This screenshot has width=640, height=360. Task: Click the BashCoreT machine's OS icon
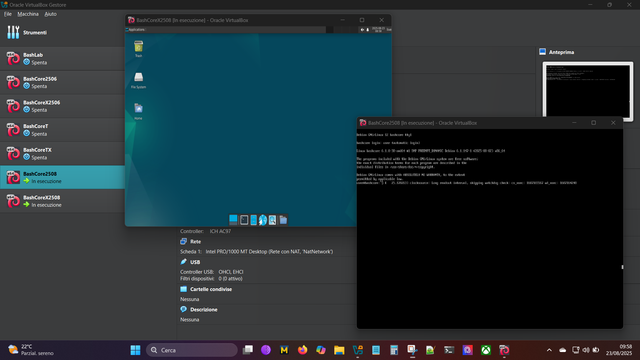pos(13,130)
